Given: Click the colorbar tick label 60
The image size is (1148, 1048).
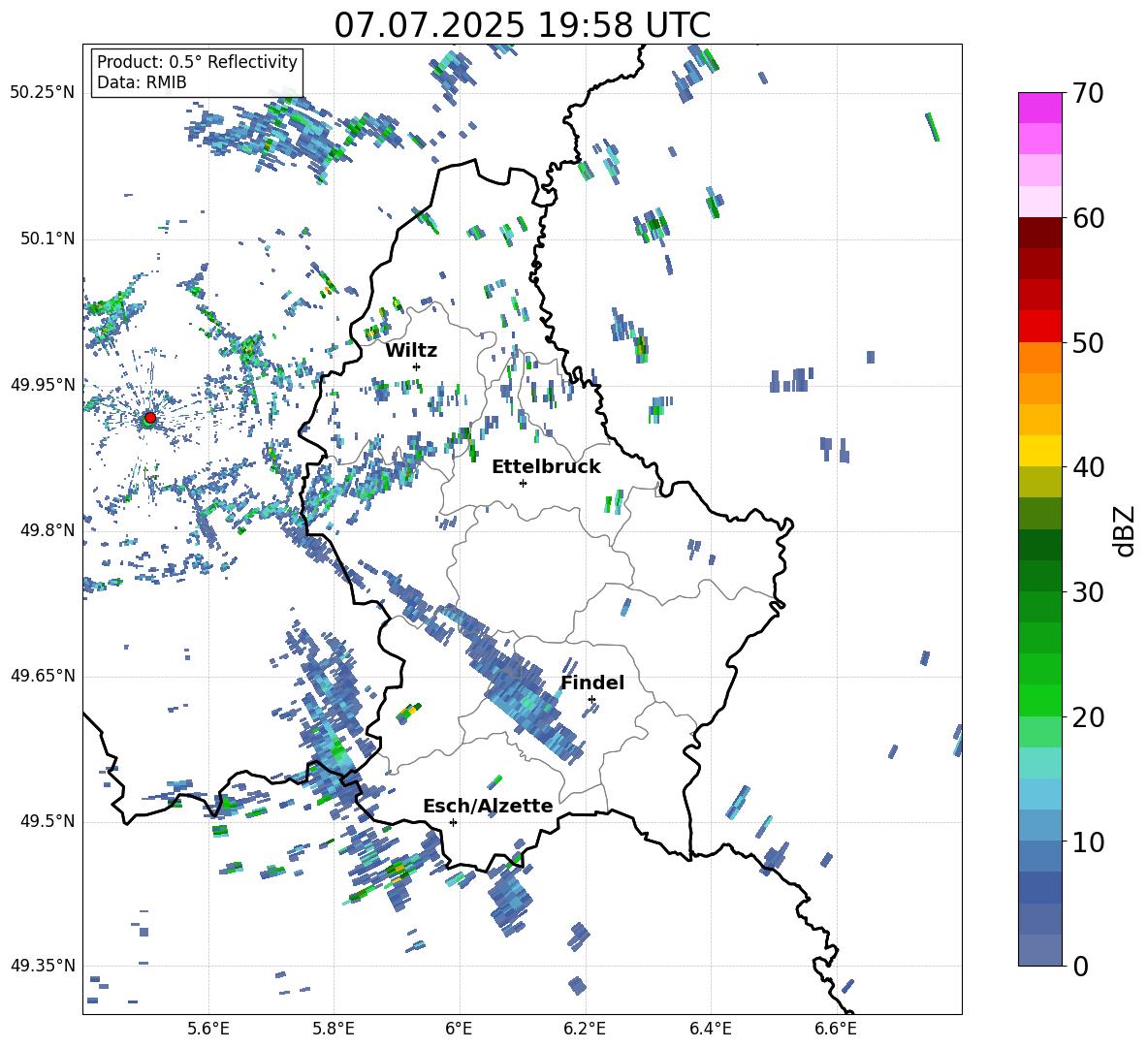Looking at the screenshot, I should 1088,218.
